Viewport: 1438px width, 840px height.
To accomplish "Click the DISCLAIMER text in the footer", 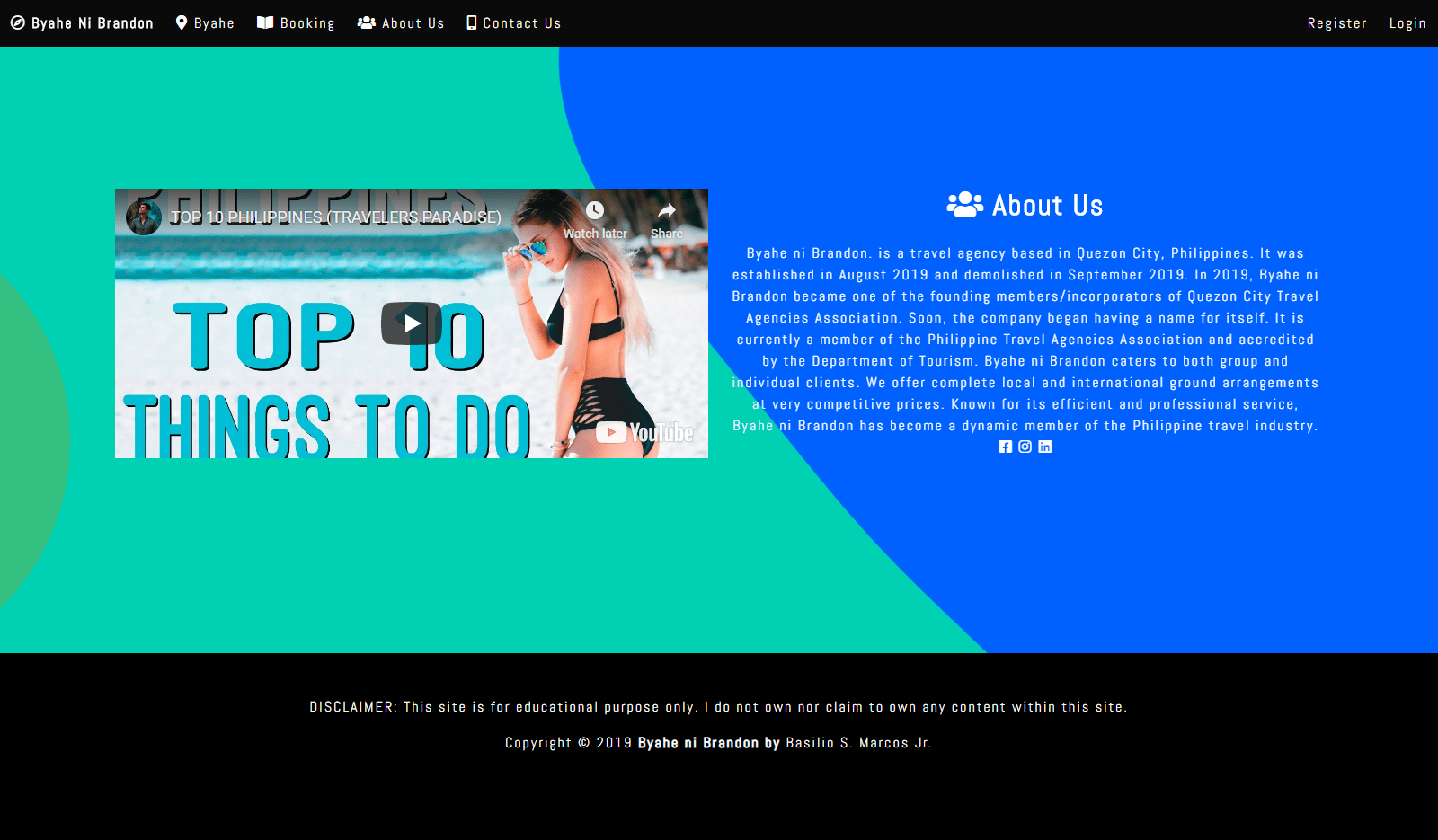I will coord(352,707).
